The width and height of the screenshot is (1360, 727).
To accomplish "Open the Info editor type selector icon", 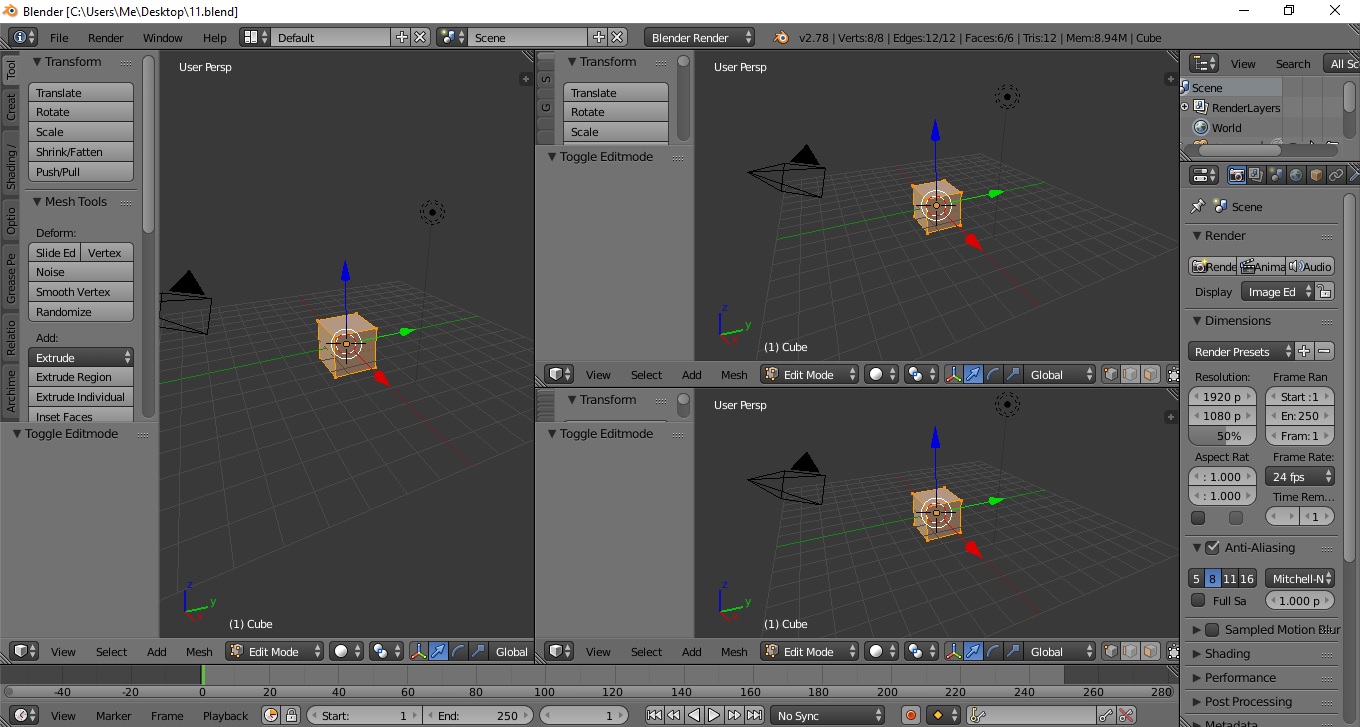I will pos(24,37).
